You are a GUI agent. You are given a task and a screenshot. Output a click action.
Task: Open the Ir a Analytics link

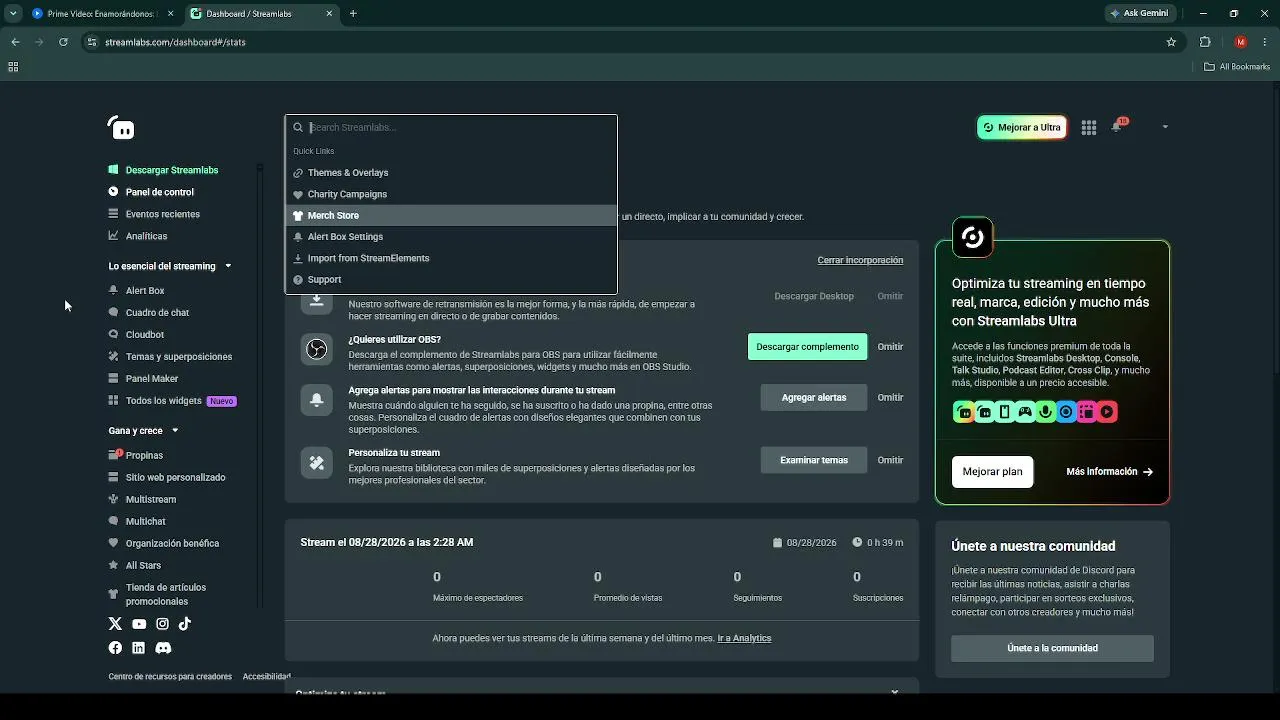click(744, 638)
